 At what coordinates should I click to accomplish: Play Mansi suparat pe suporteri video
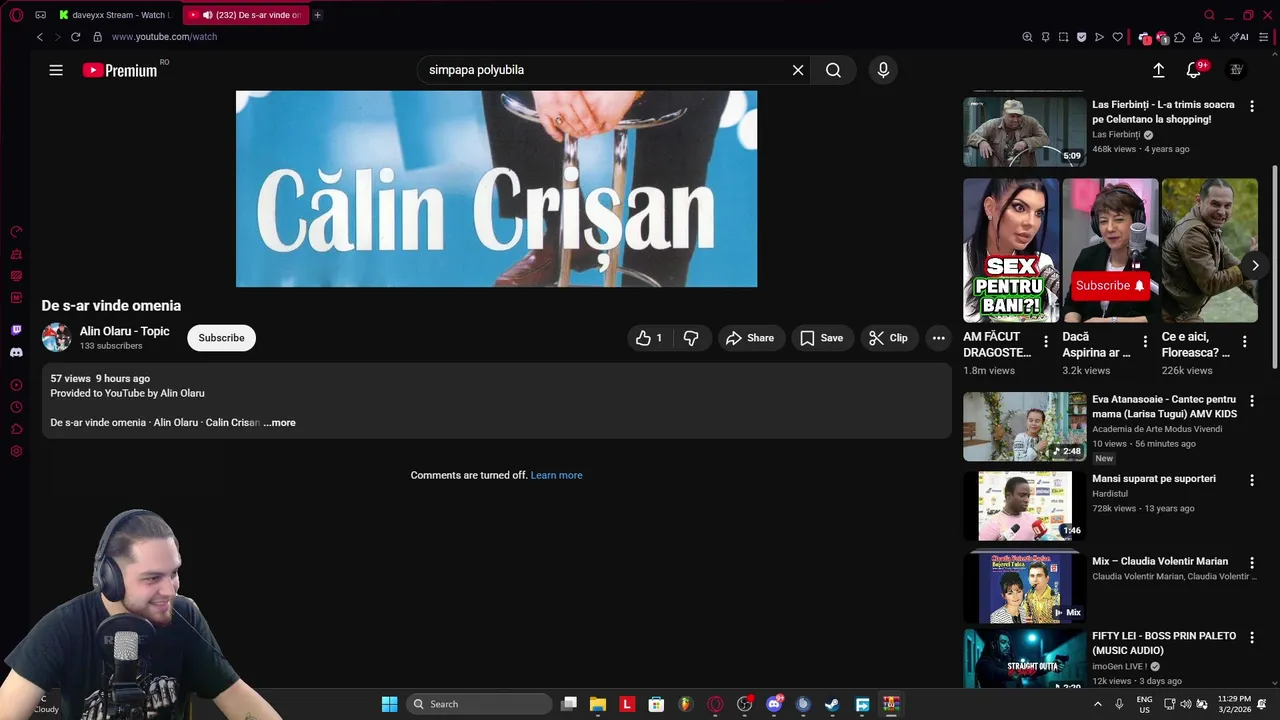(1024, 506)
